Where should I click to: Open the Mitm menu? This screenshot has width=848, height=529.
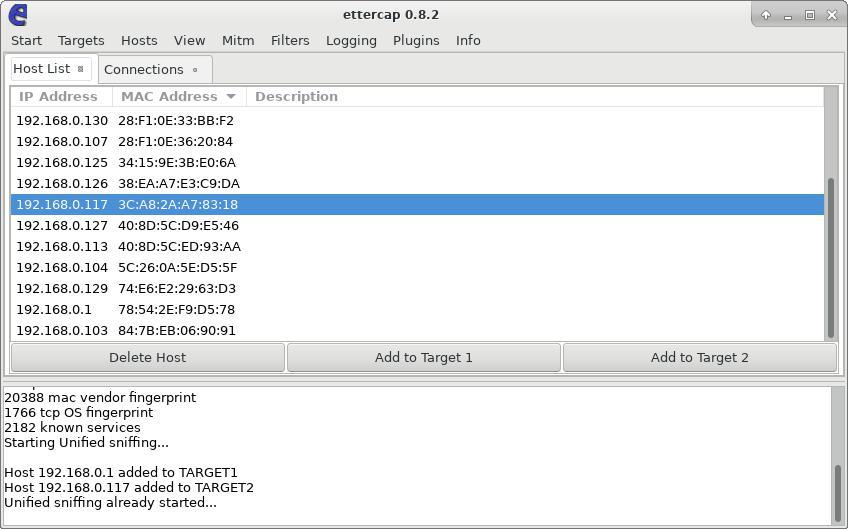point(238,41)
